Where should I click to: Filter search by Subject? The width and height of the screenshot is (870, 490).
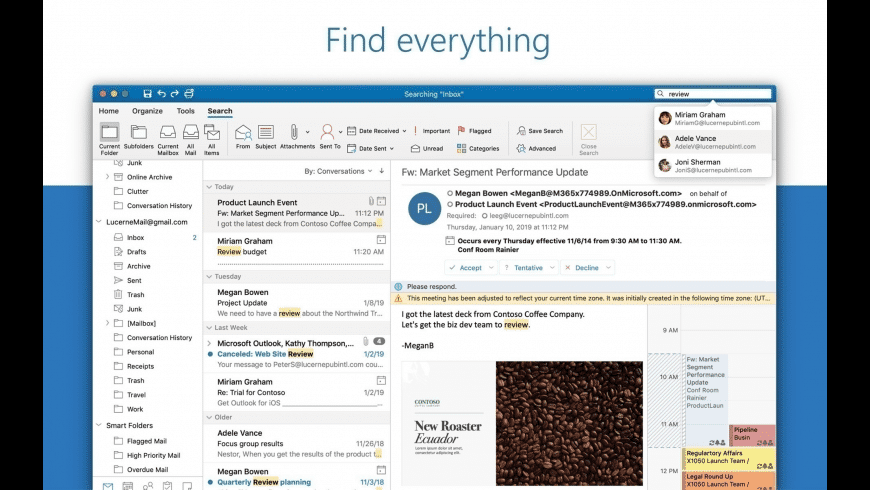coord(266,137)
